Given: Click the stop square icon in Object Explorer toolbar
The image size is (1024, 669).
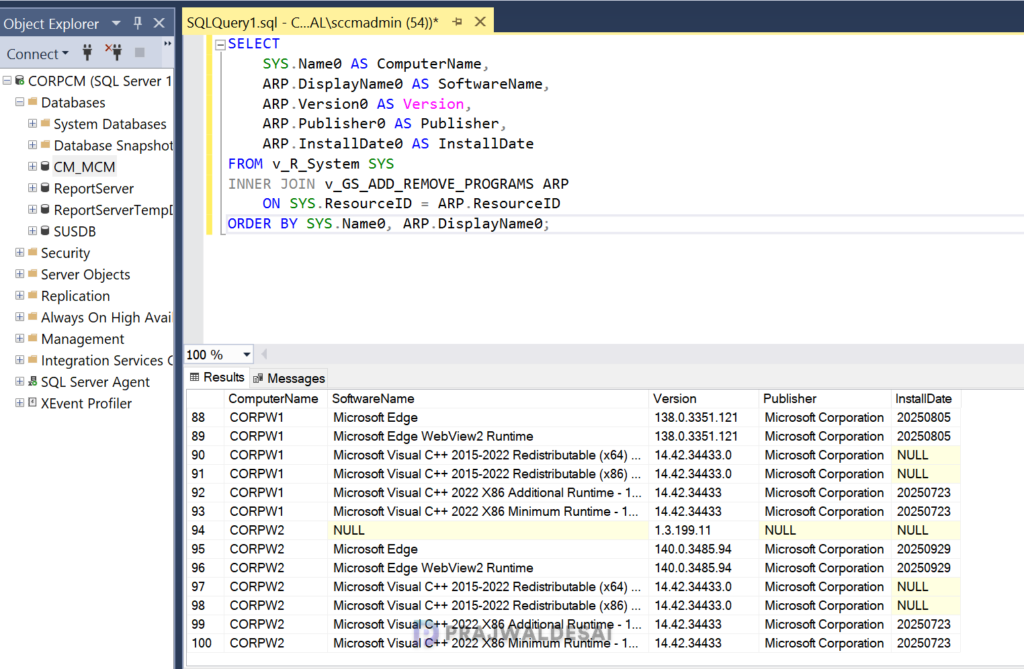Looking at the screenshot, I should point(139,52).
